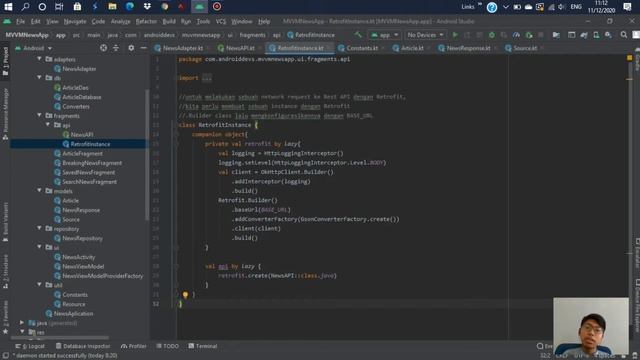The height and width of the screenshot is (360, 640).
Task: Click Attach Debugger to Android Process icon
Action: 529,35
